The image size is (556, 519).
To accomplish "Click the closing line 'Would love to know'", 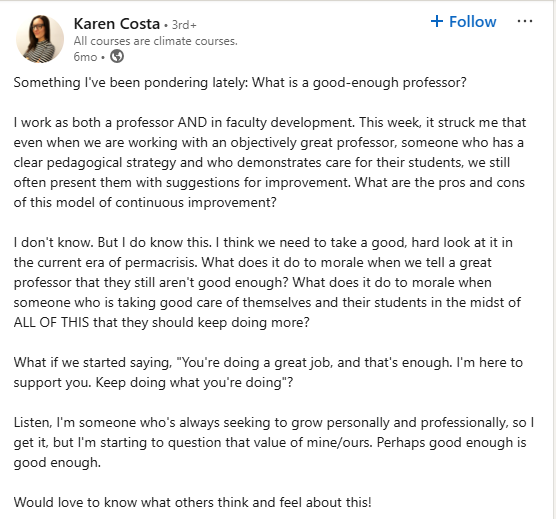I will tap(193, 502).
